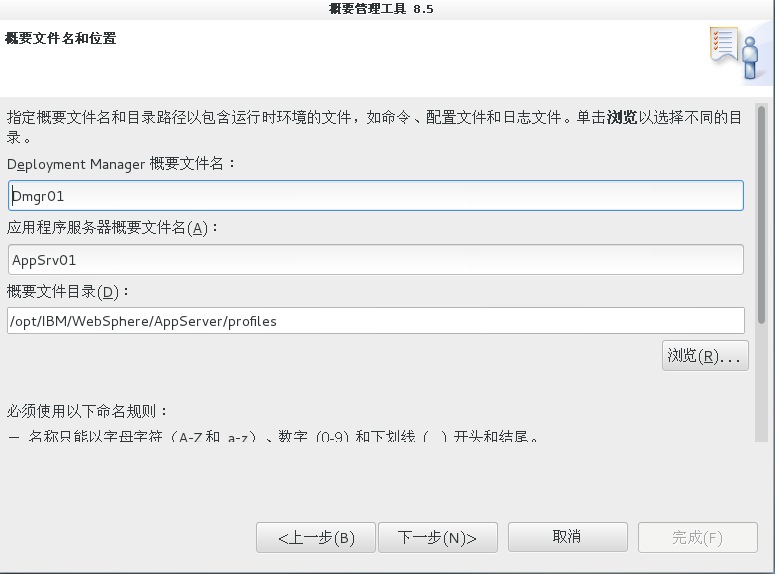Viewport: 775px width, 574px height.
Task: Click the 概要文件名和位置 heading text
Action: pyautogui.click(x=60, y=39)
